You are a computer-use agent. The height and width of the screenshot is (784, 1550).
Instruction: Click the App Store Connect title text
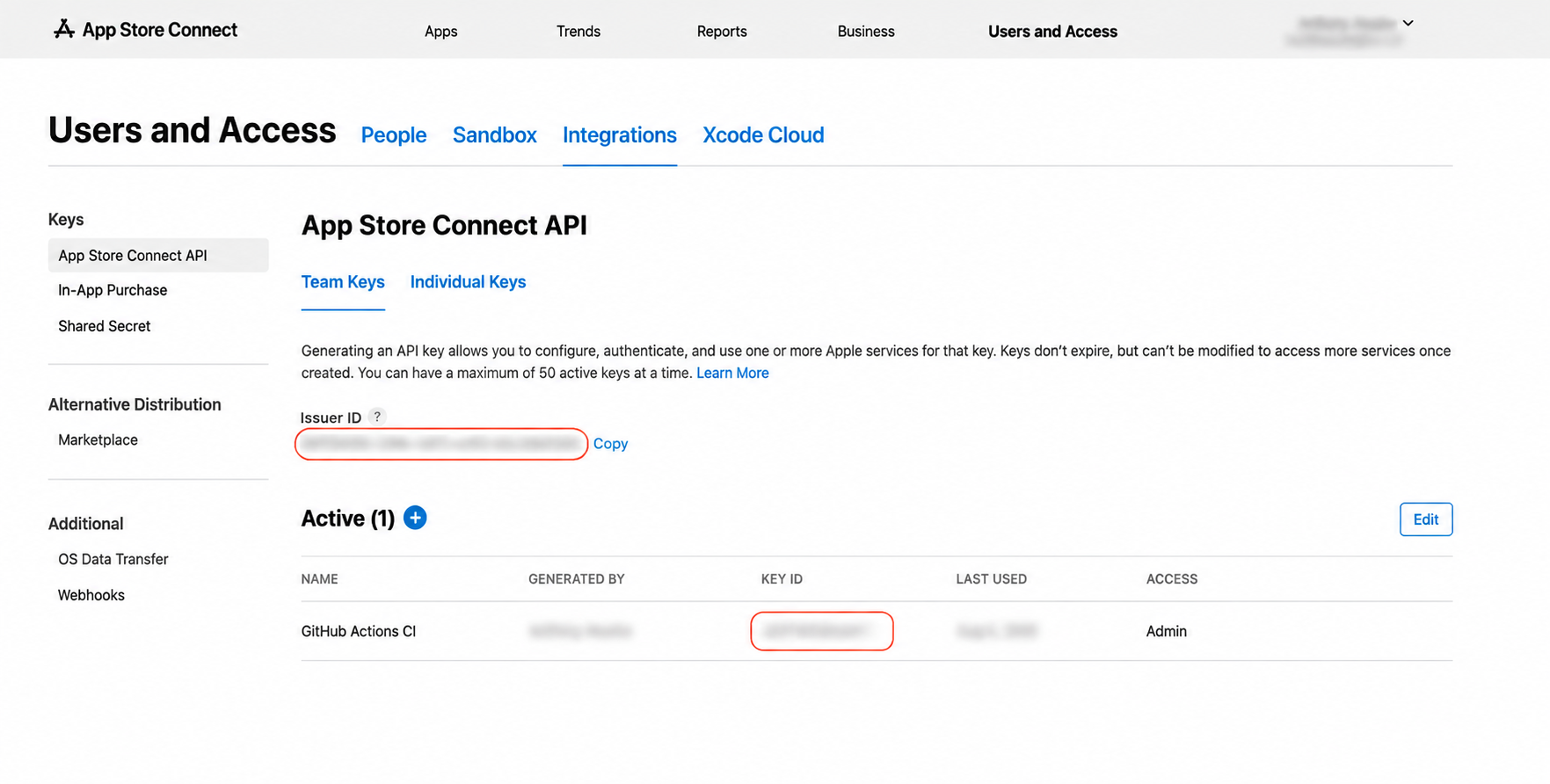click(159, 30)
